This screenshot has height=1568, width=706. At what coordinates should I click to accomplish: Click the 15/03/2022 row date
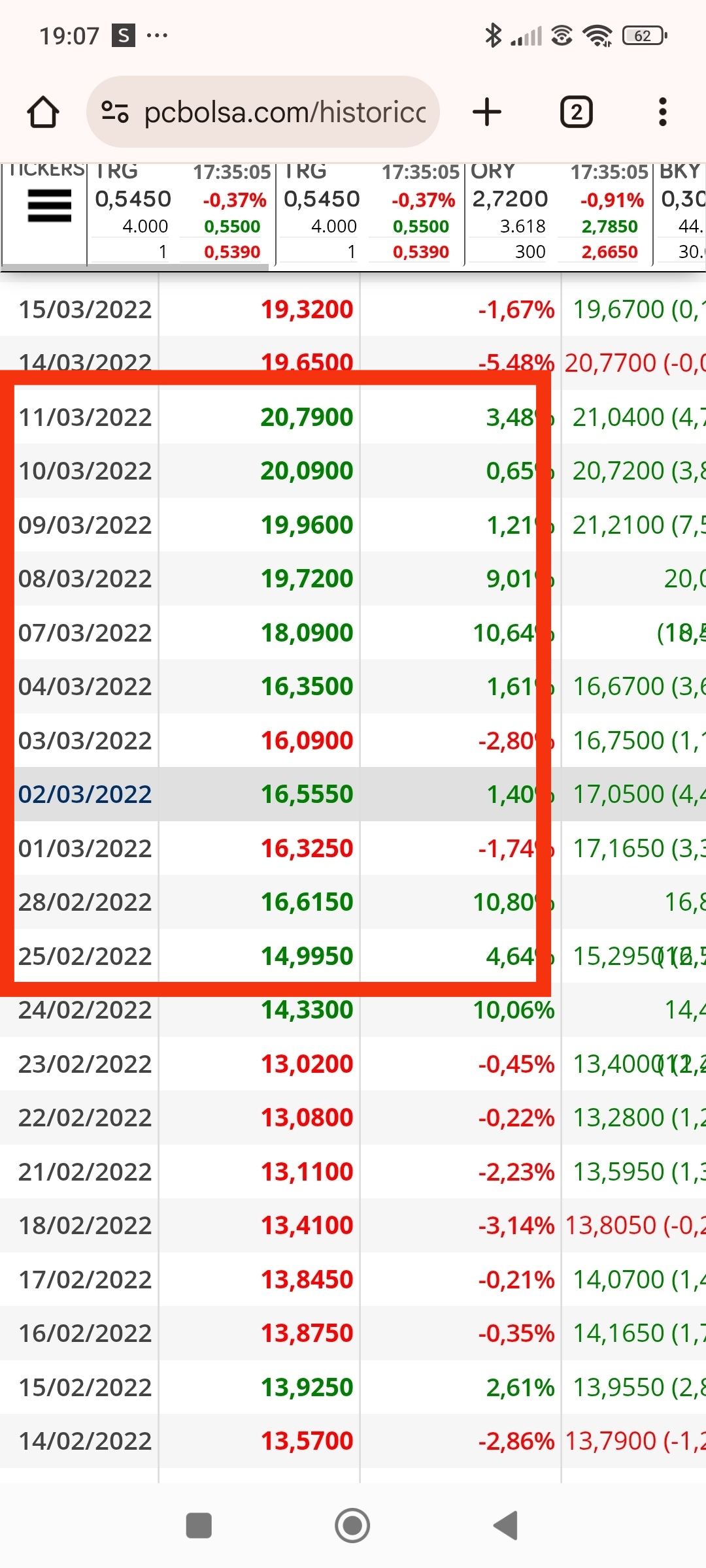pyautogui.click(x=85, y=309)
